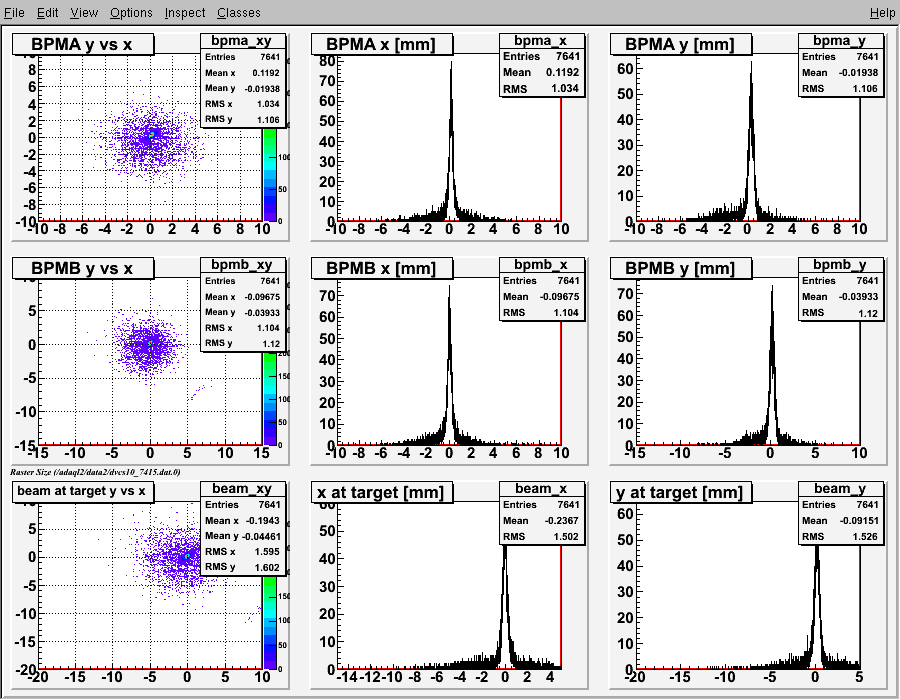The width and height of the screenshot is (900, 700).
Task: Click Mean x value -0.09675 in bpmb_xy stats
Action: click(262, 297)
